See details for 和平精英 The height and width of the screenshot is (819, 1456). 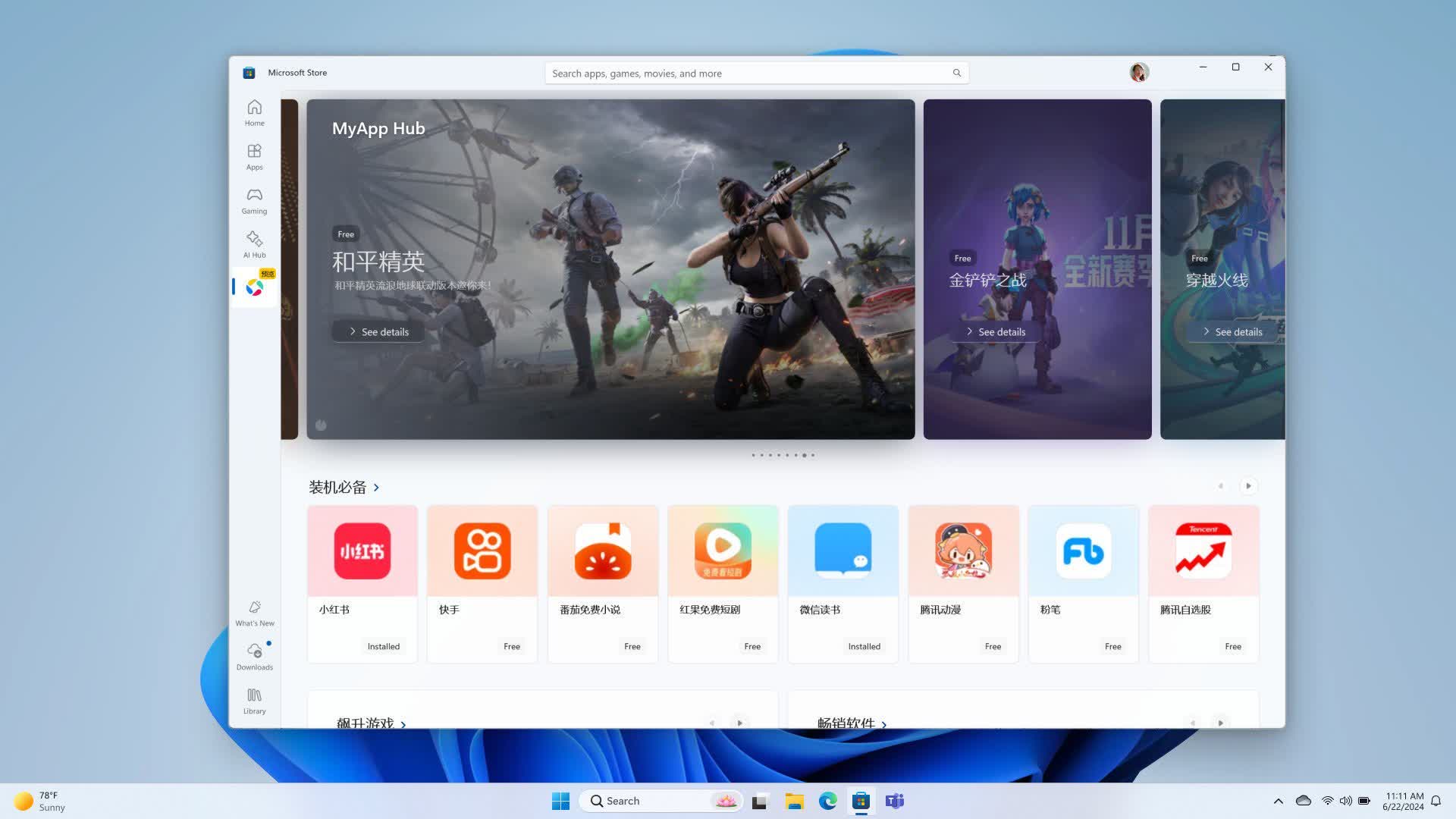[x=378, y=332]
